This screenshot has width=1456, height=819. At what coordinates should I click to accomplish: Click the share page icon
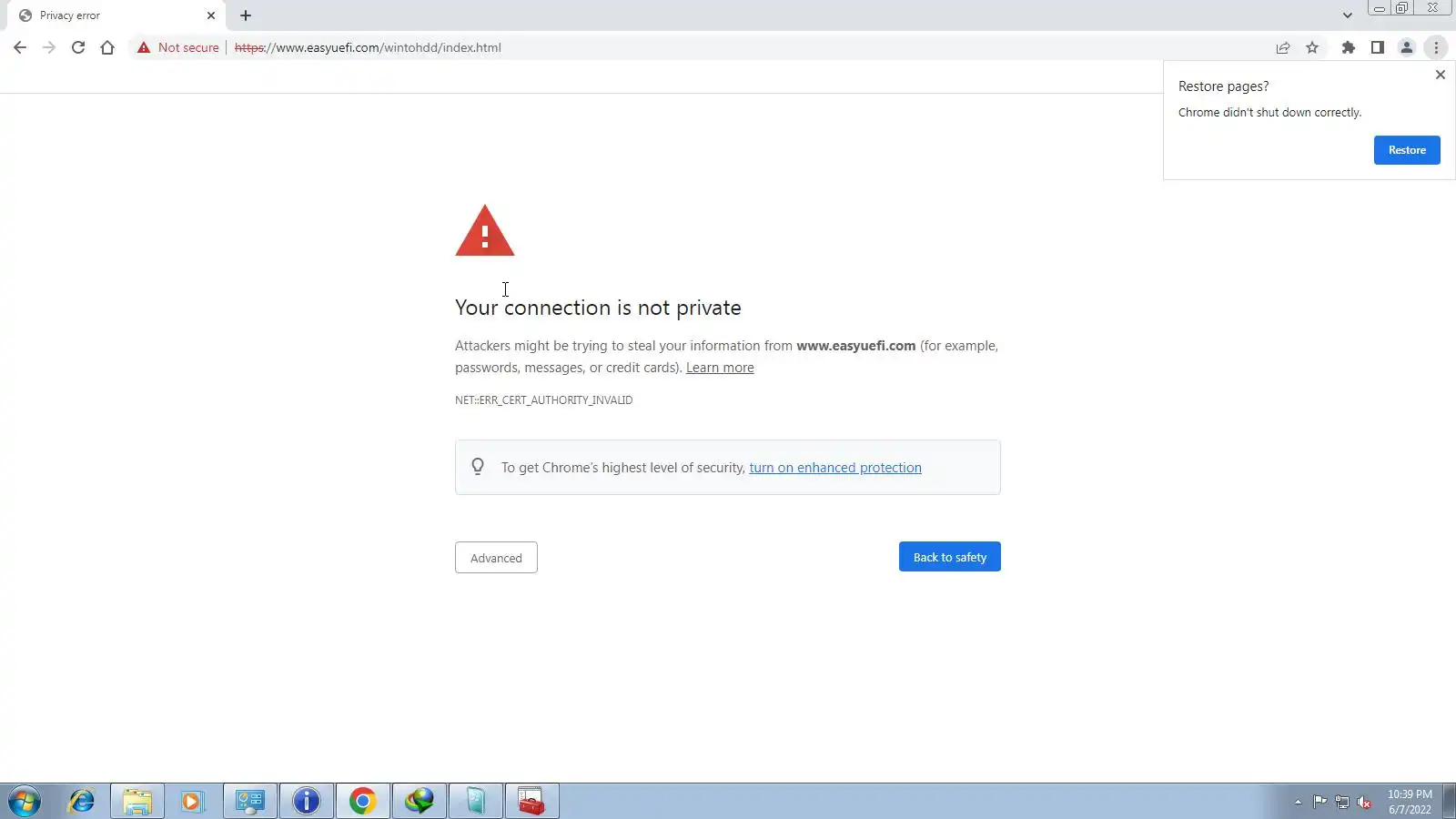(x=1283, y=47)
